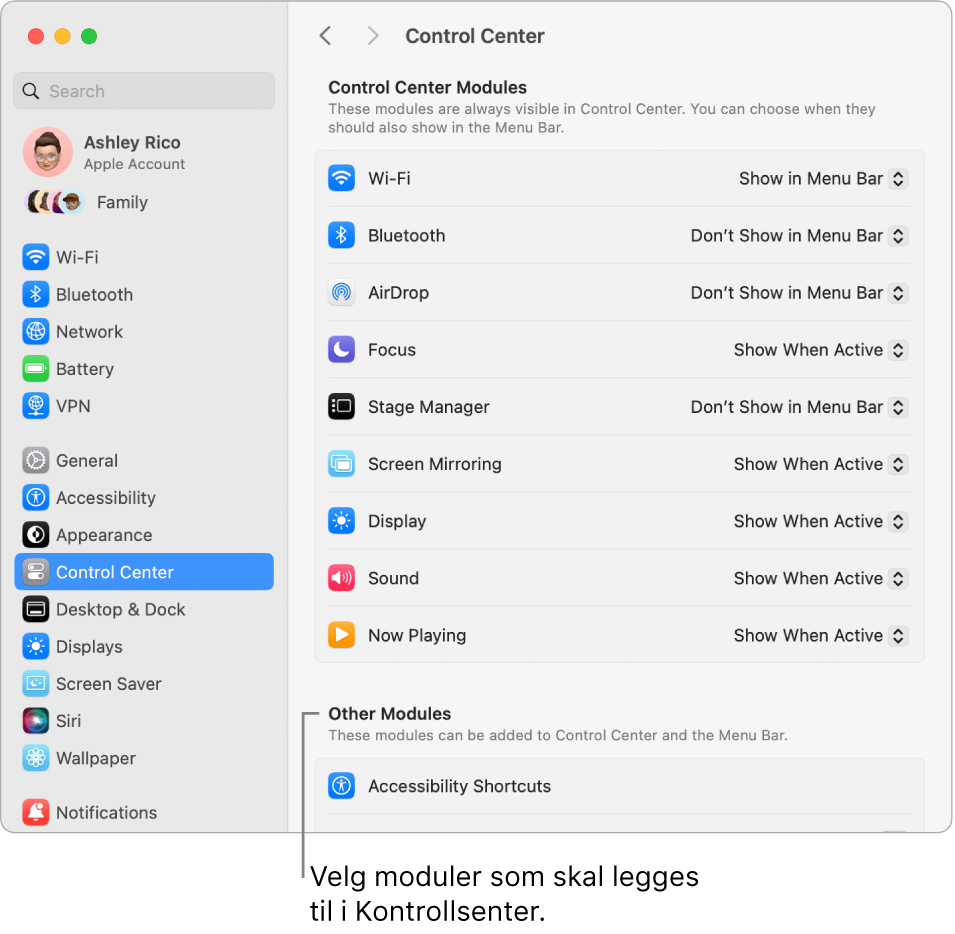Click the Focus moon icon
955x934 pixels.
click(341, 349)
